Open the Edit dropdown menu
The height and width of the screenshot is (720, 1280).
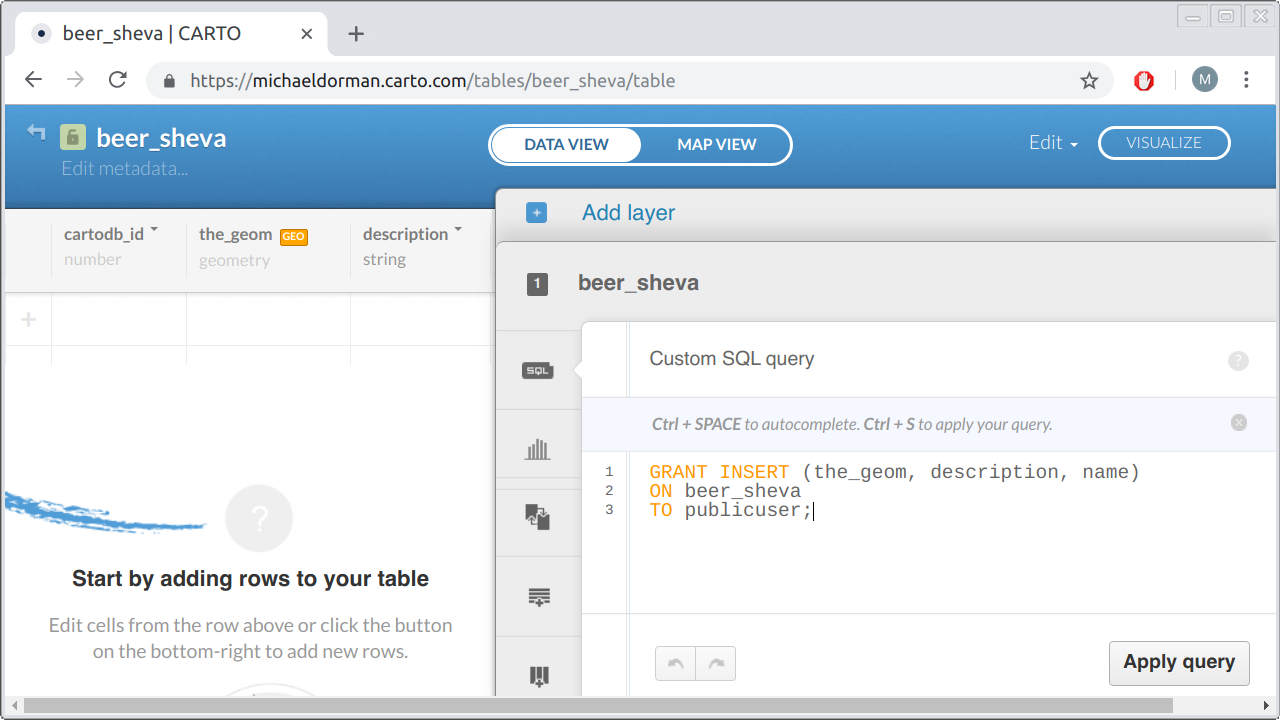(x=1053, y=143)
